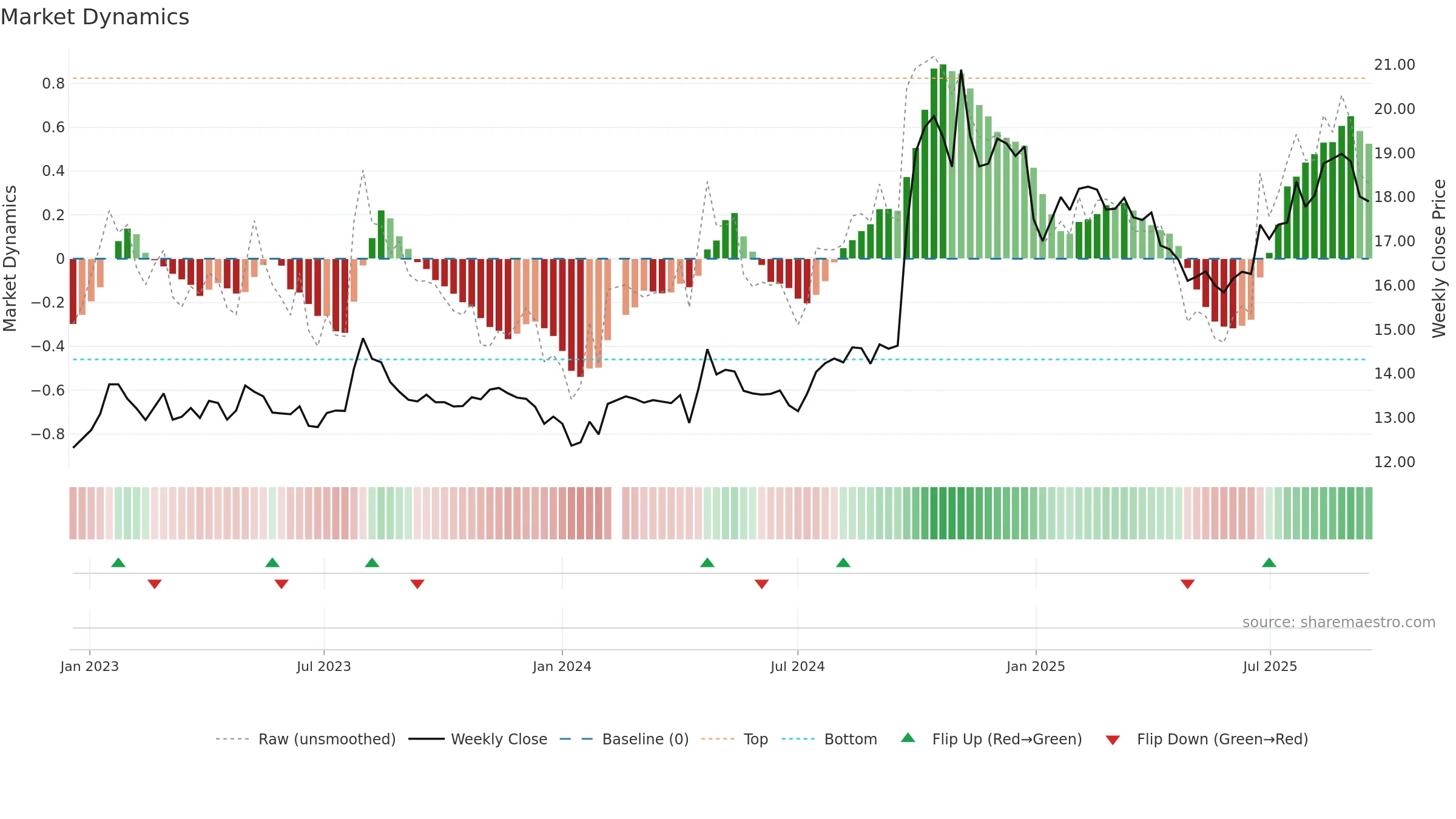Select flip-down marker just before Jul 2024

[762, 584]
